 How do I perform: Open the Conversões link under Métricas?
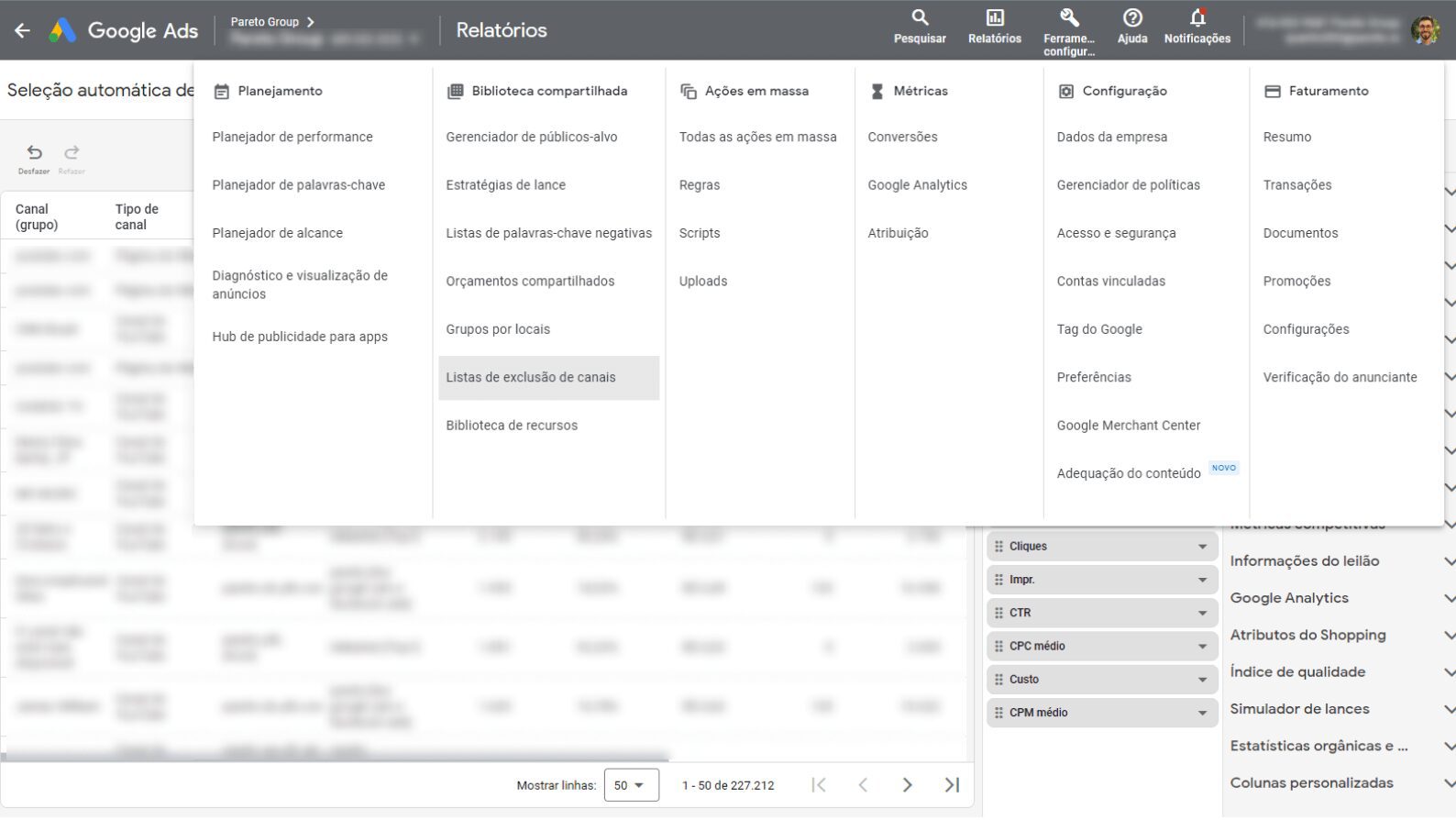(x=902, y=138)
